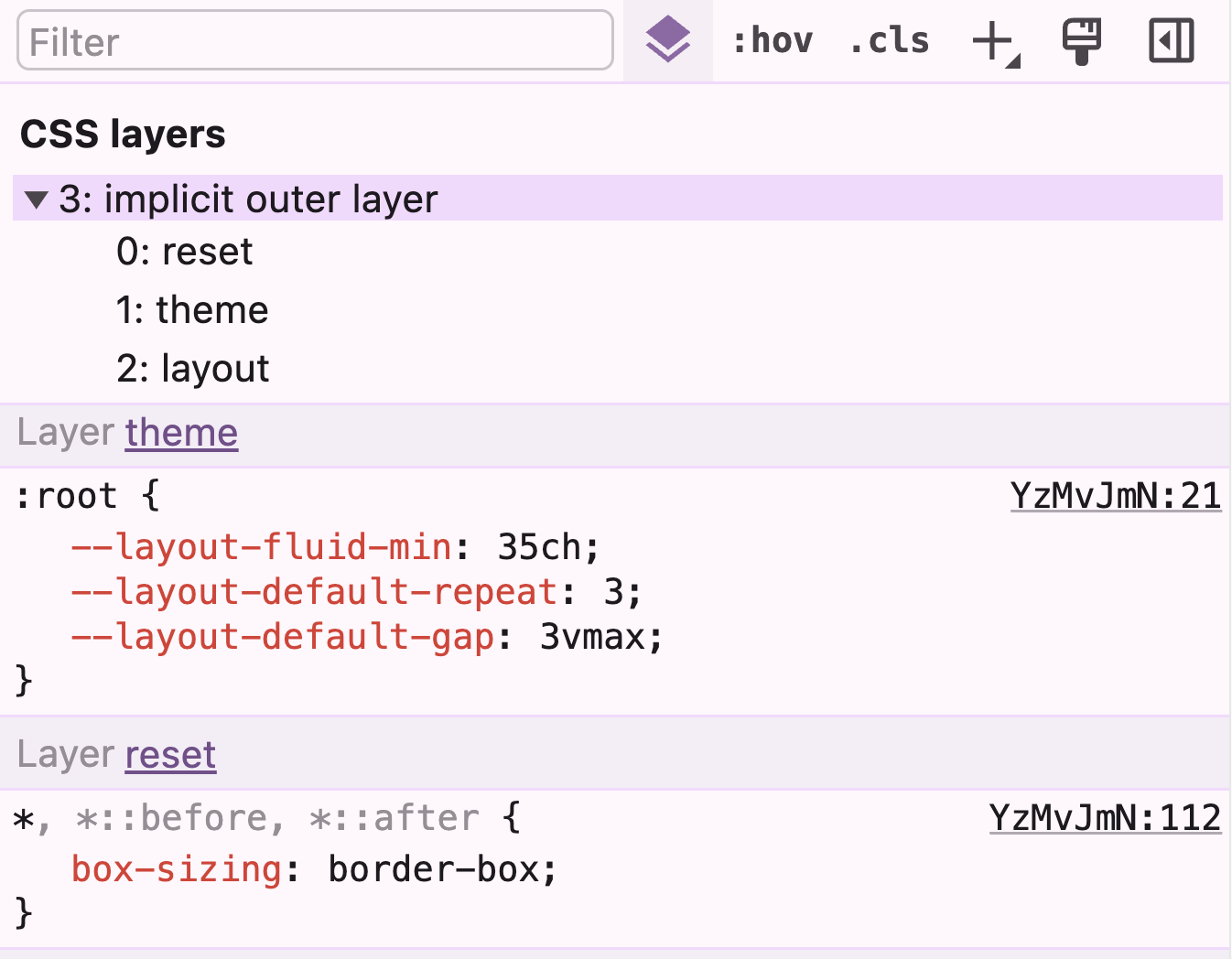
Task: Click the --layout-fluid-min property name
Action: [x=262, y=546]
